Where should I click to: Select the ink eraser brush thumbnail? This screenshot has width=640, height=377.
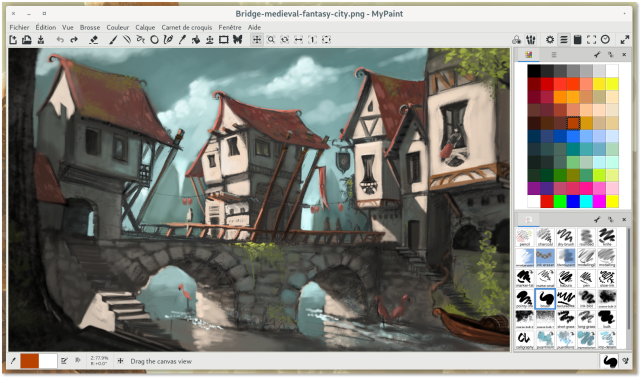(545, 257)
